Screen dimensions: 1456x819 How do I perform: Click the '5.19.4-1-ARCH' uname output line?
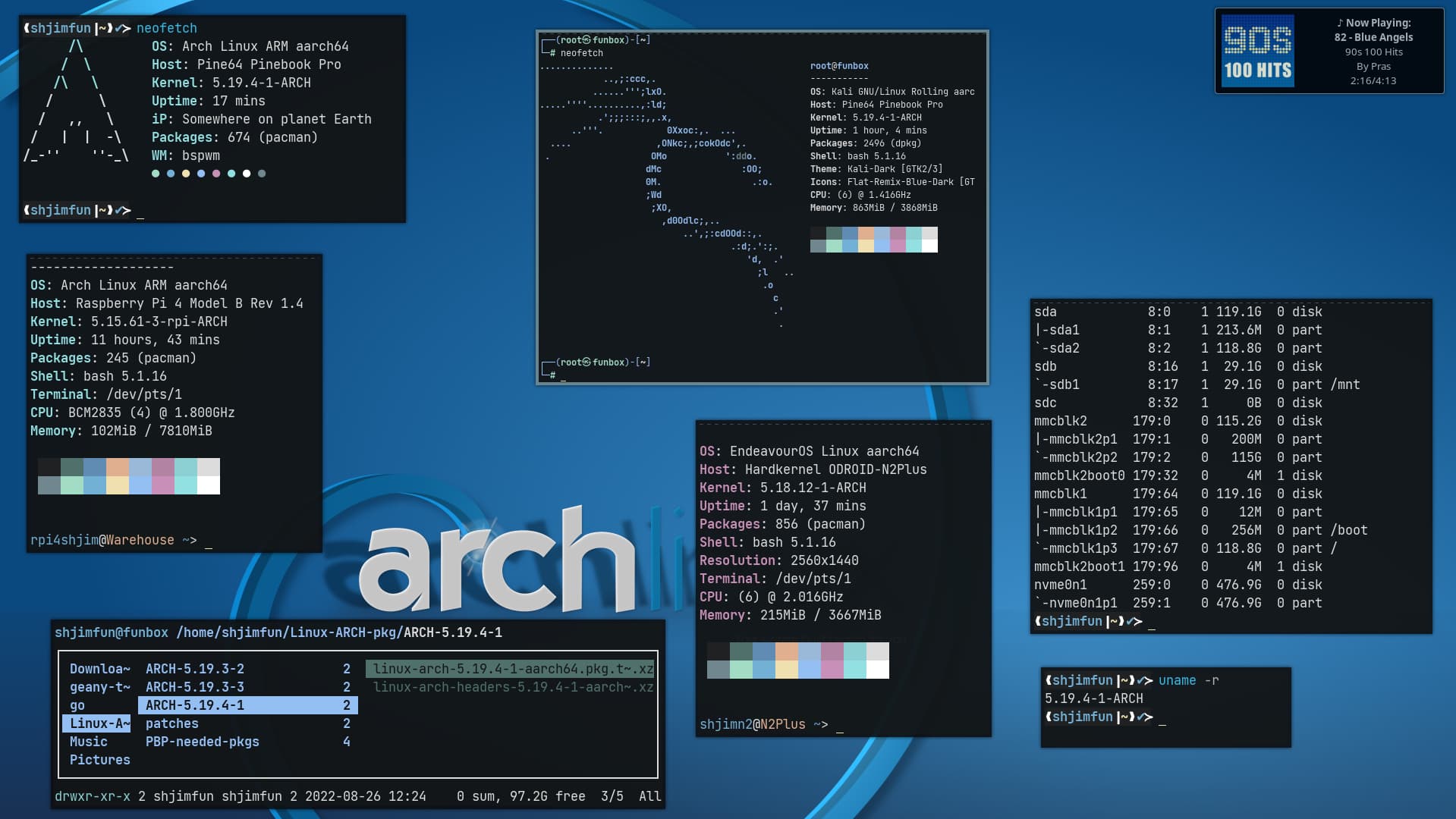1093,698
